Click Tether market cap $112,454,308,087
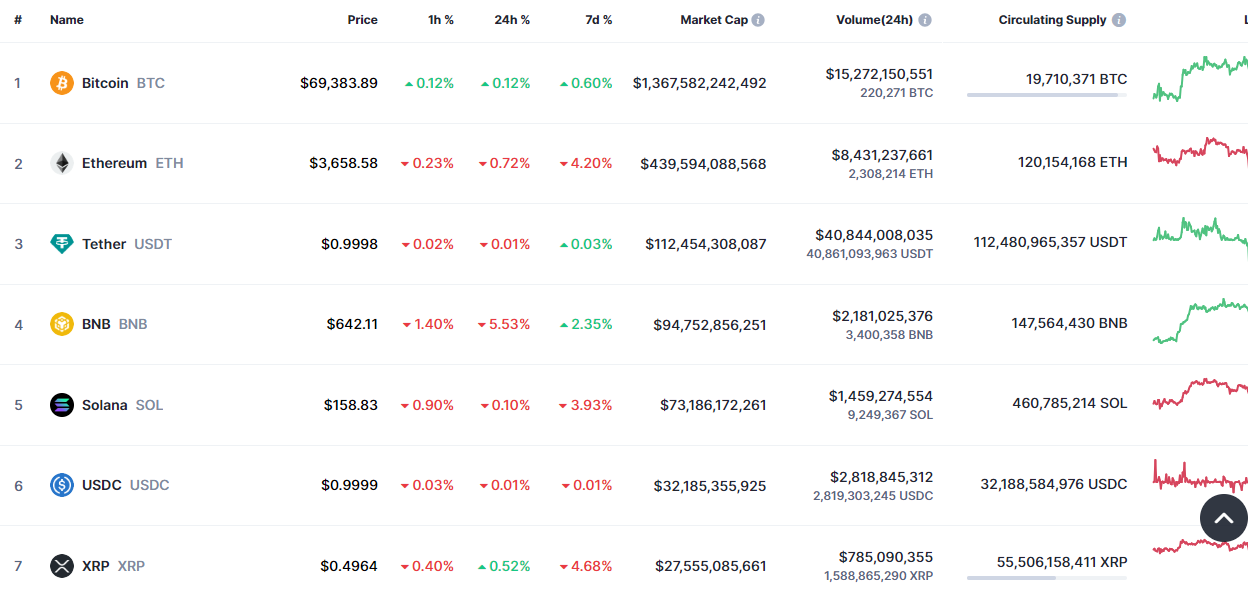This screenshot has height=590, width=1258. click(706, 244)
